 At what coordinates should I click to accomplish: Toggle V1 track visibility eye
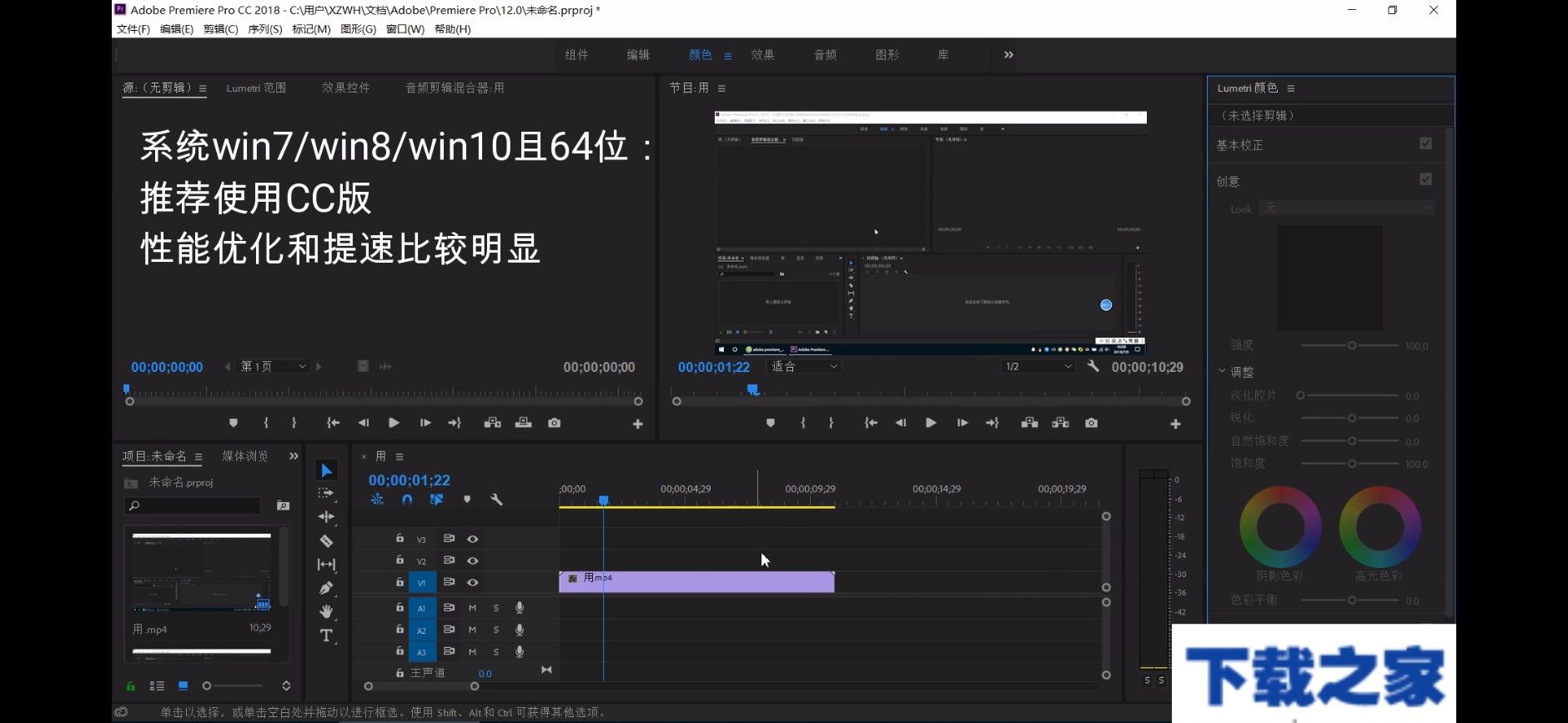(472, 582)
